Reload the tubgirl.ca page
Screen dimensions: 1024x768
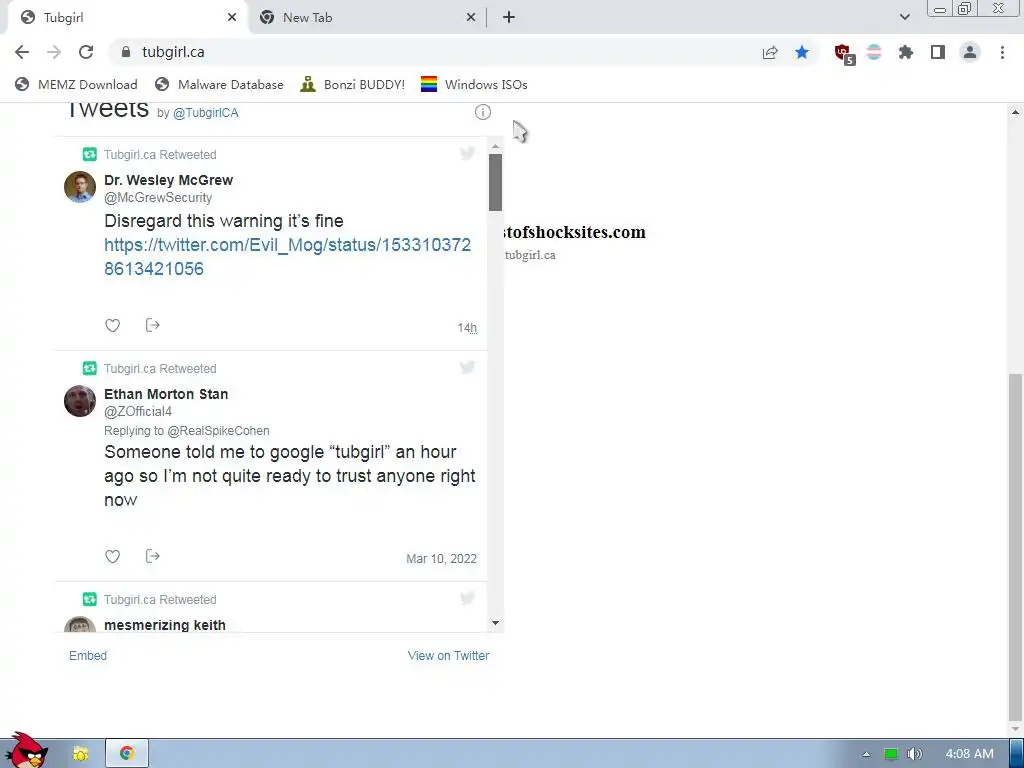(x=86, y=52)
